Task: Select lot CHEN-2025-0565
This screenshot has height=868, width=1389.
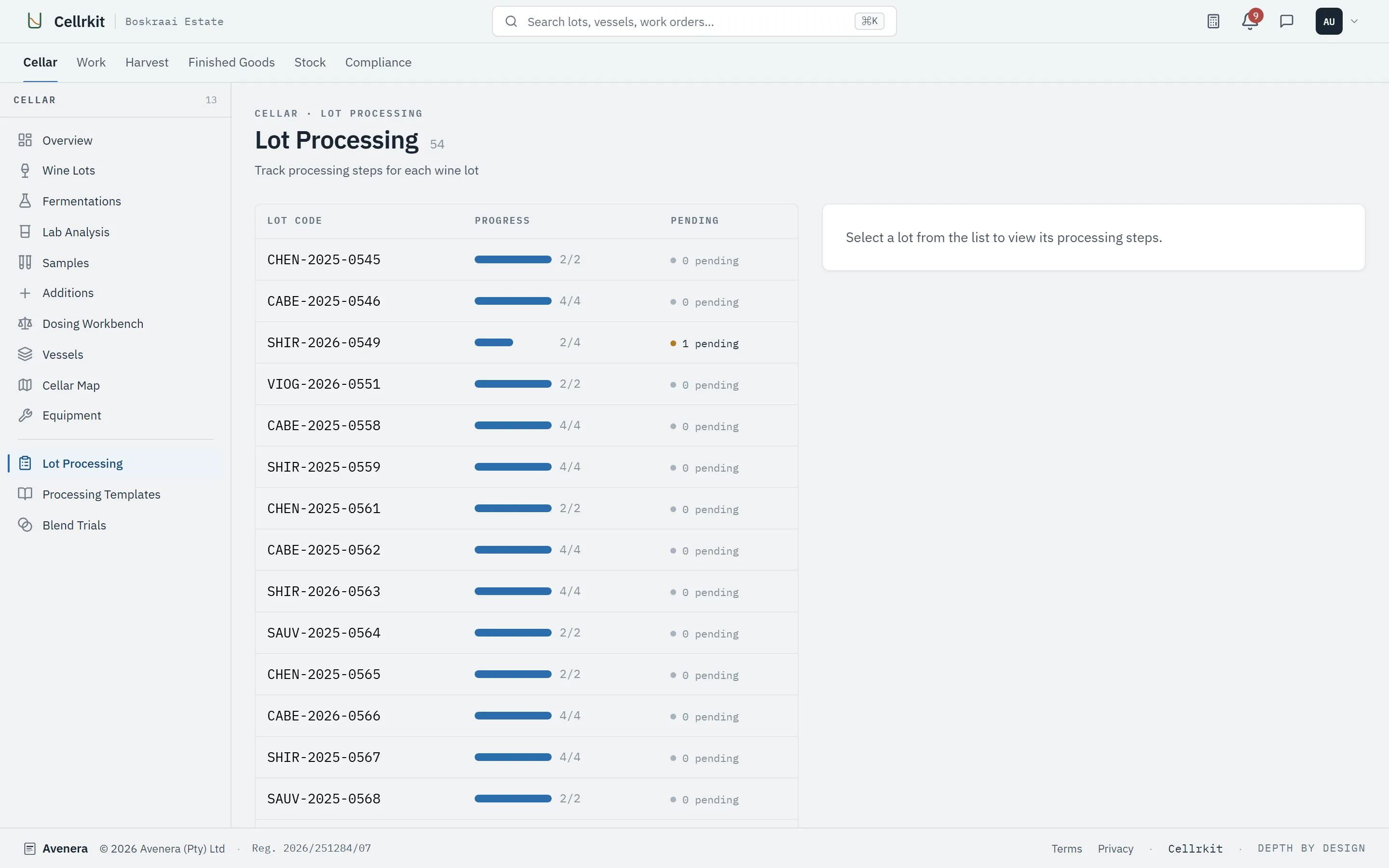Action: pyautogui.click(x=526, y=675)
